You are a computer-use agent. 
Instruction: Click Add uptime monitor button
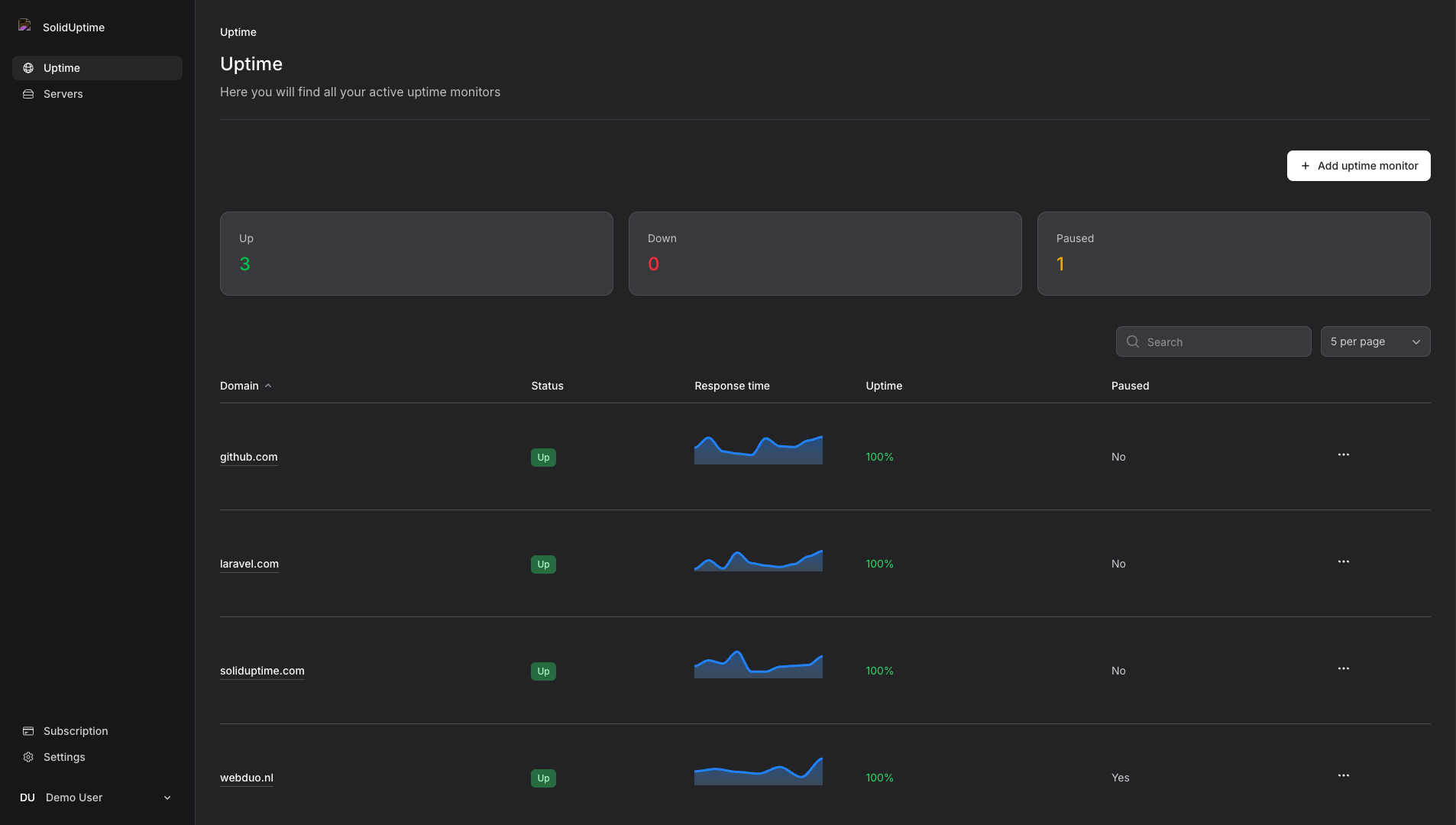pos(1358,166)
